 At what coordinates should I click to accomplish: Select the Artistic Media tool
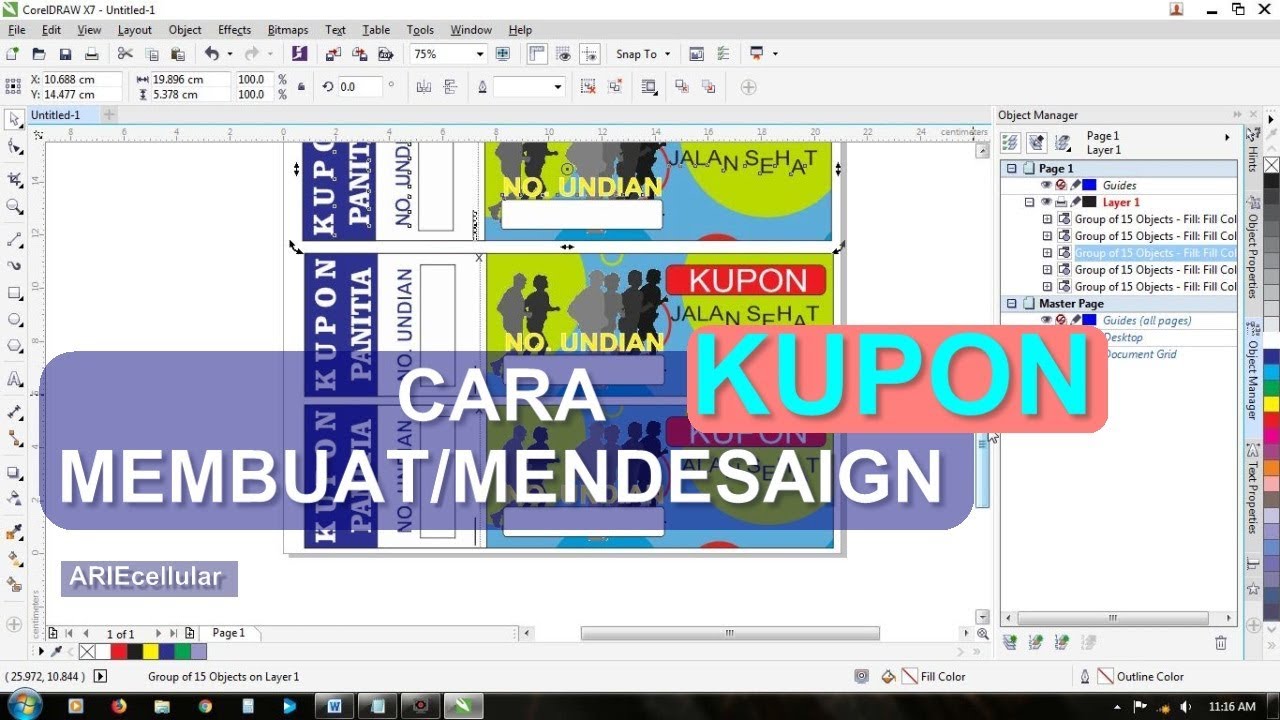pyautogui.click(x=15, y=266)
